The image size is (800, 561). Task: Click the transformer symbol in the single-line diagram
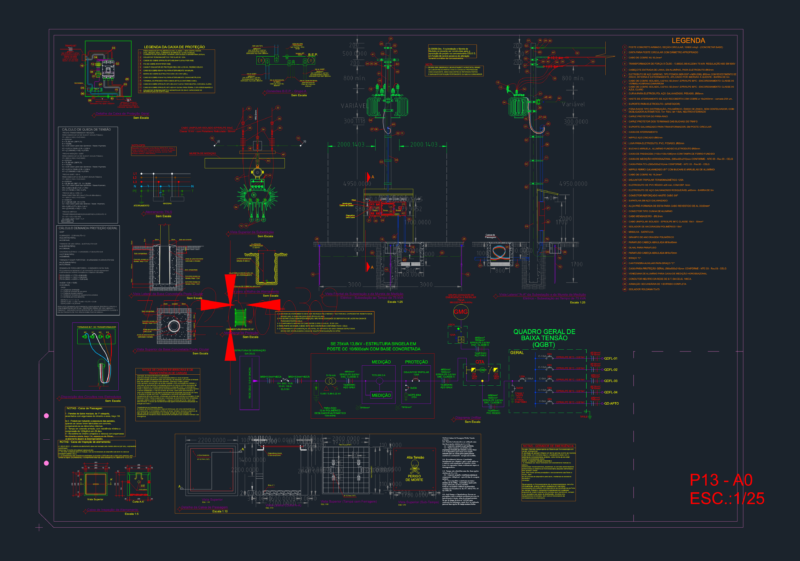pyautogui.click(x=331, y=380)
